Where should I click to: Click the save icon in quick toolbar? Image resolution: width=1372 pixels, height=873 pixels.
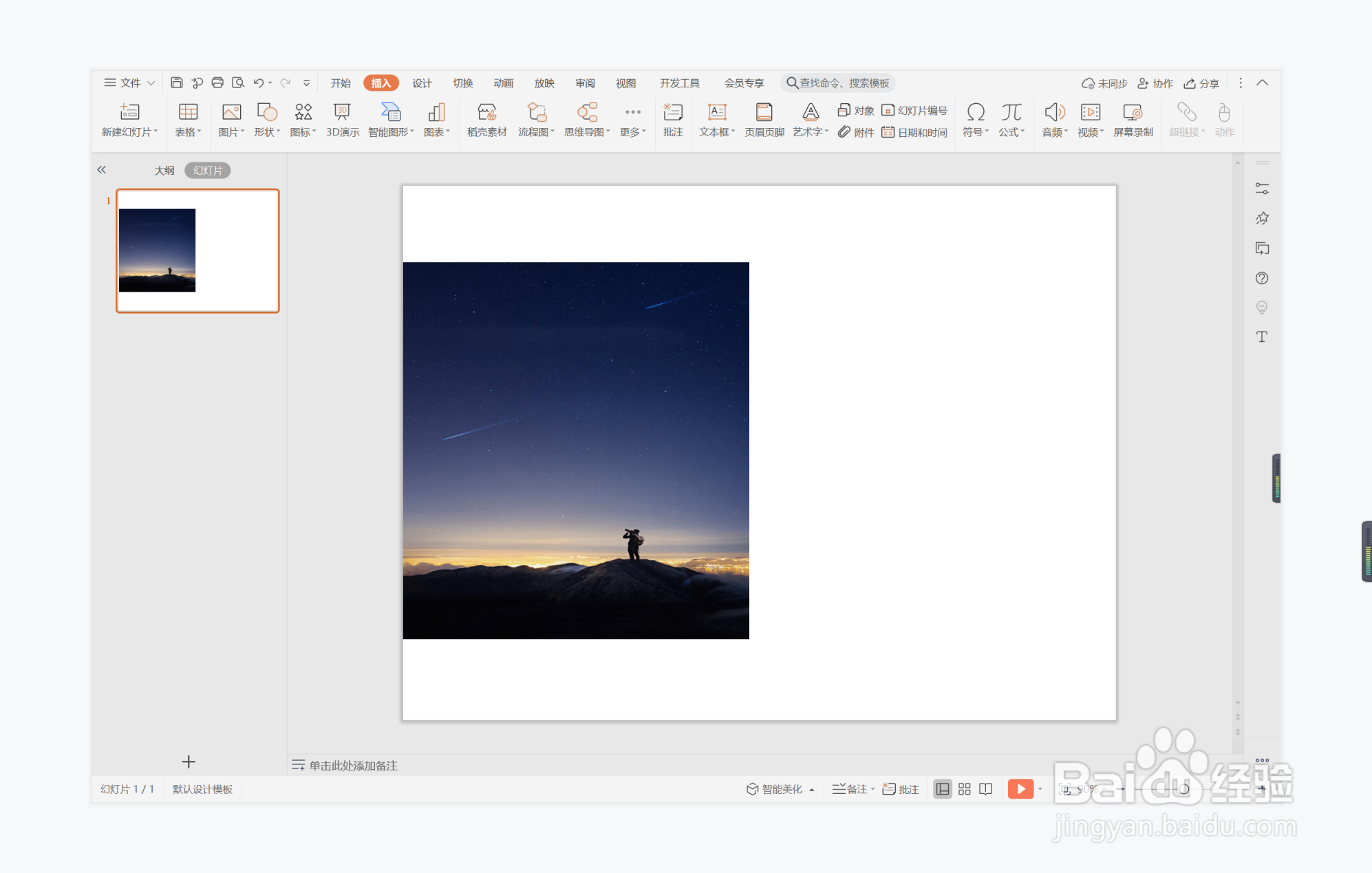177,83
